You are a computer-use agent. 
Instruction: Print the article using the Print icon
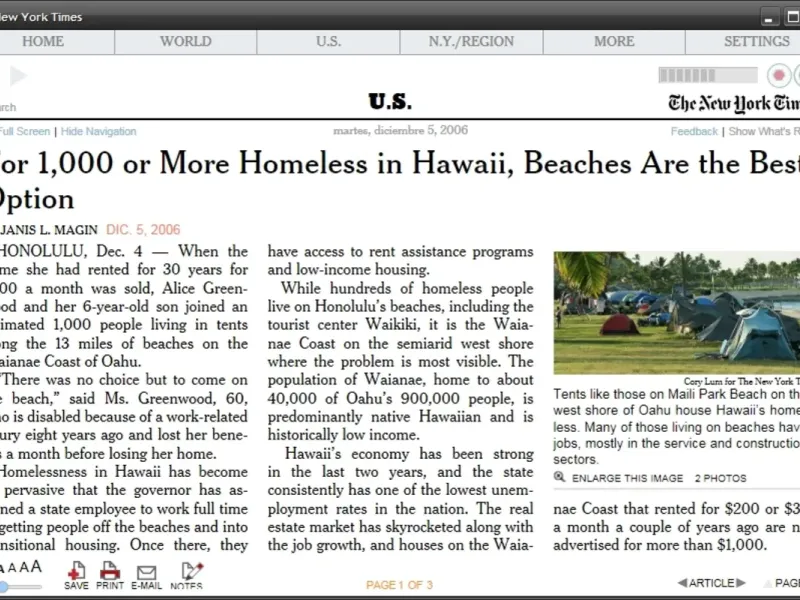click(x=110, y=571)
